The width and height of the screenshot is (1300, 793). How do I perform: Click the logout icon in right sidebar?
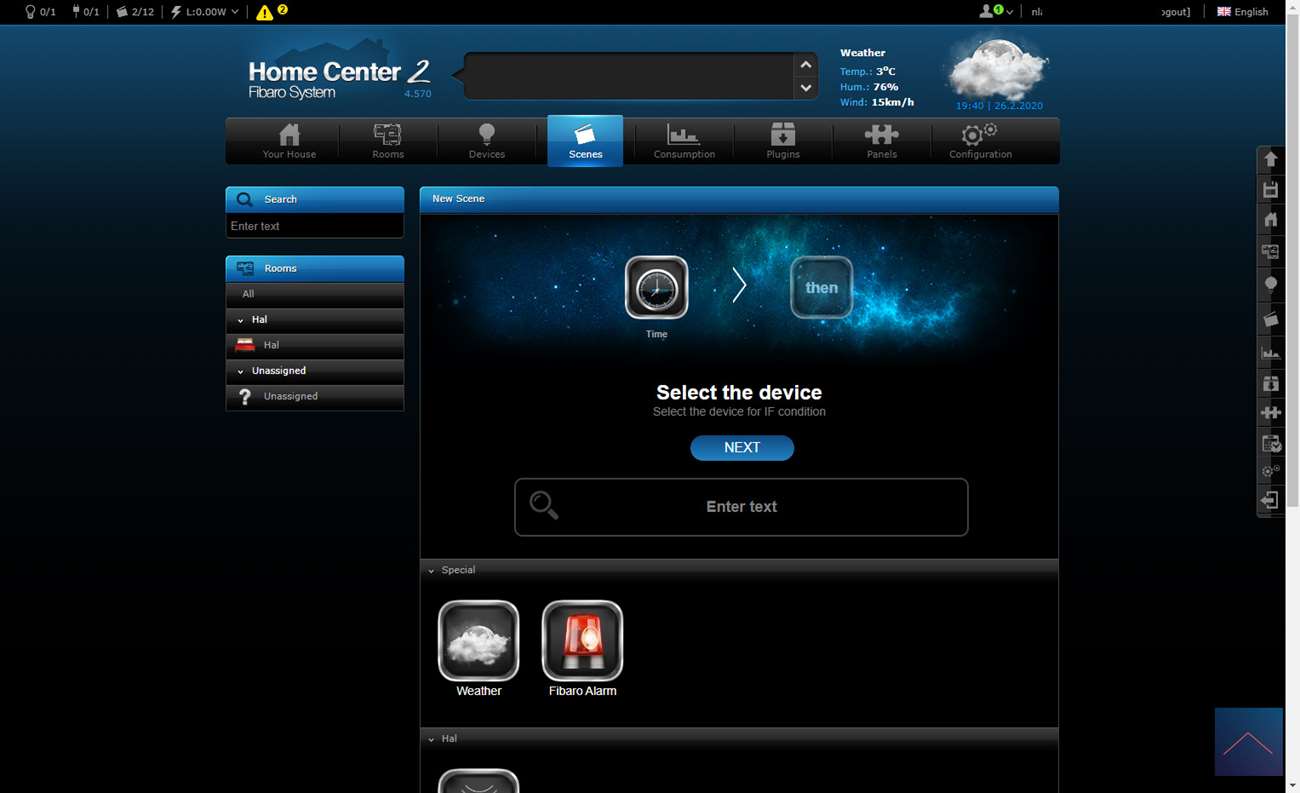pos(1270,500)
